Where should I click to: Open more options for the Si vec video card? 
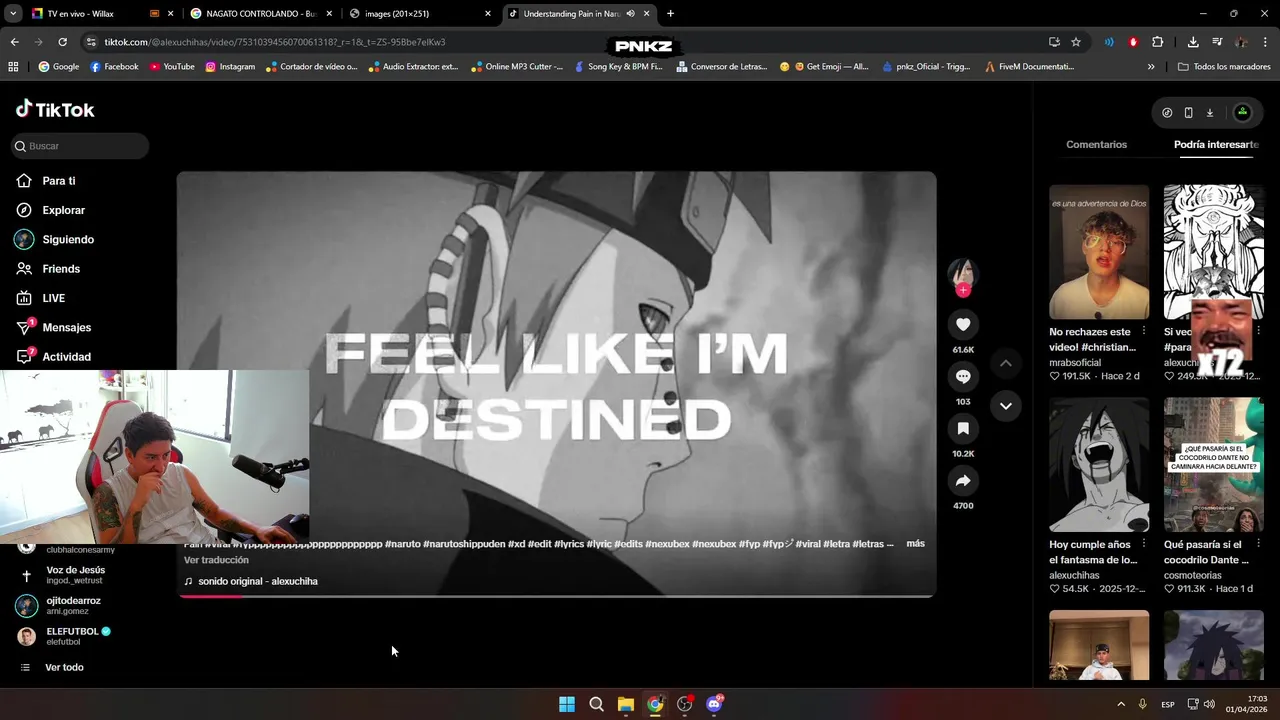click(x=1258, y=330)
